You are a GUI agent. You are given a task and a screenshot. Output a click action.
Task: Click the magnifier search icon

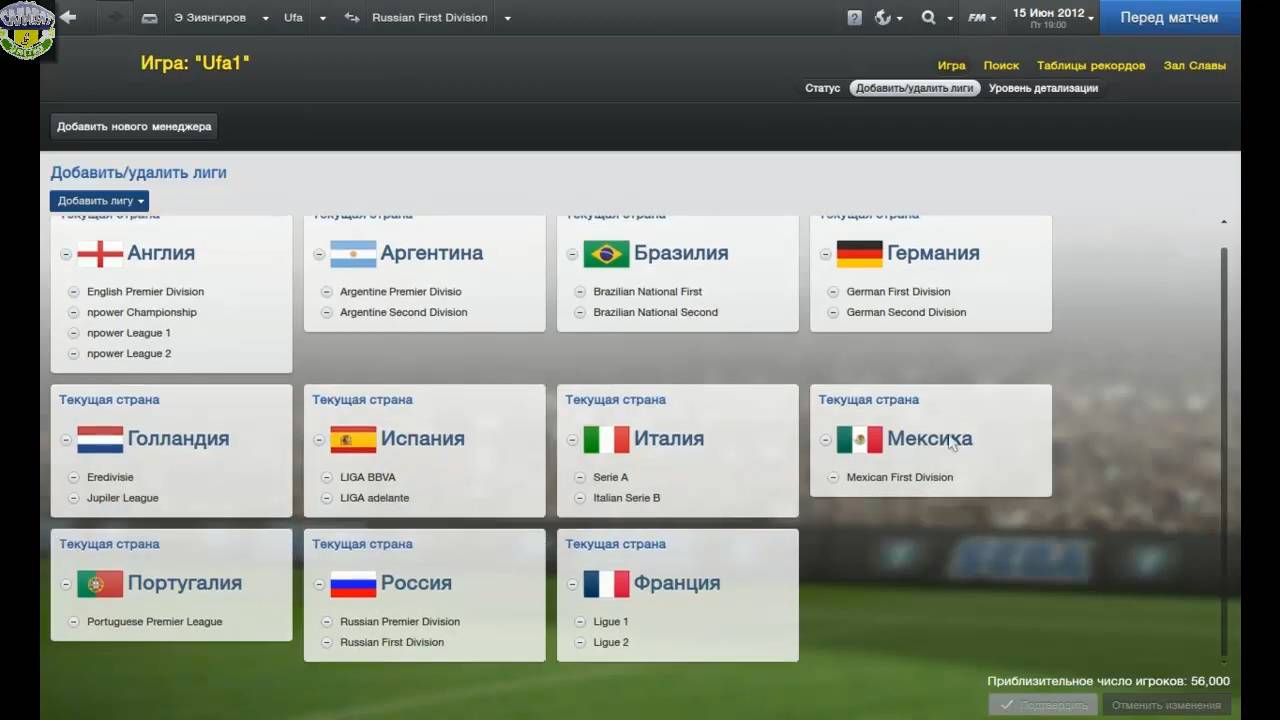[928, 18]
